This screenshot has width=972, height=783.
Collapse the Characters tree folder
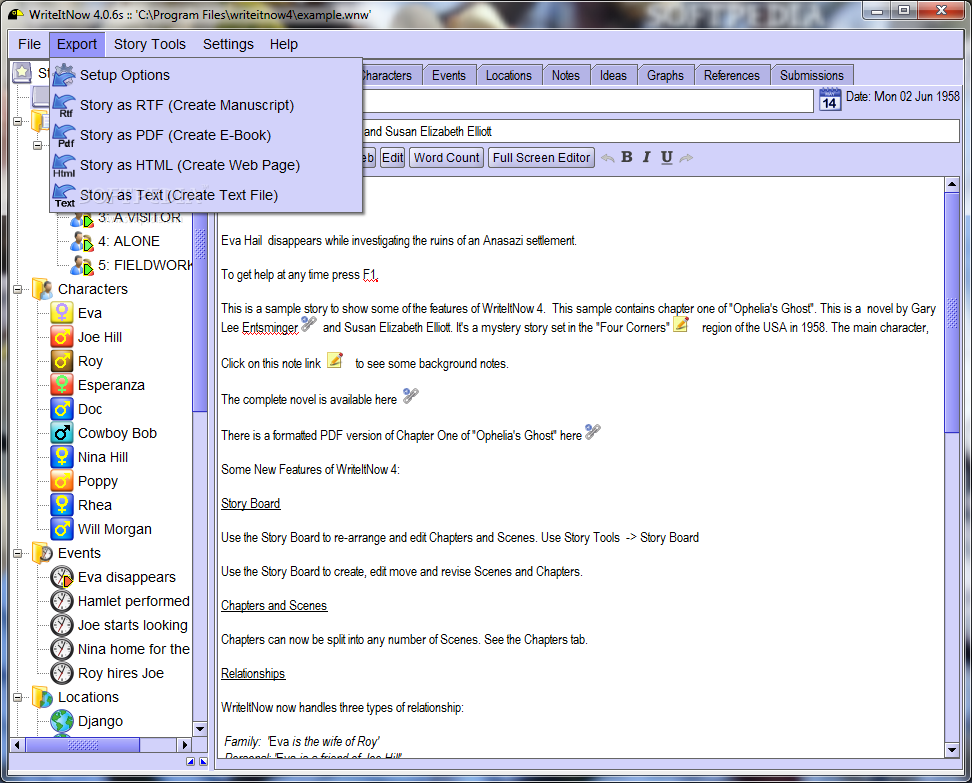[17, 289]
